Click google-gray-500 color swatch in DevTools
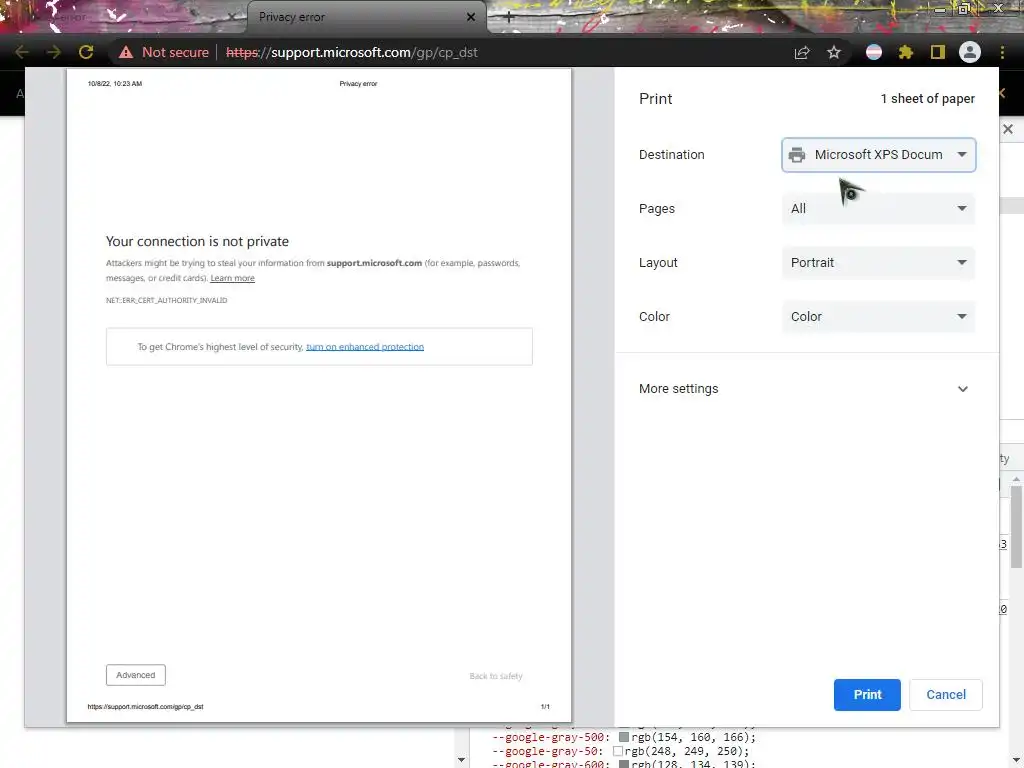 coord(624,737)
